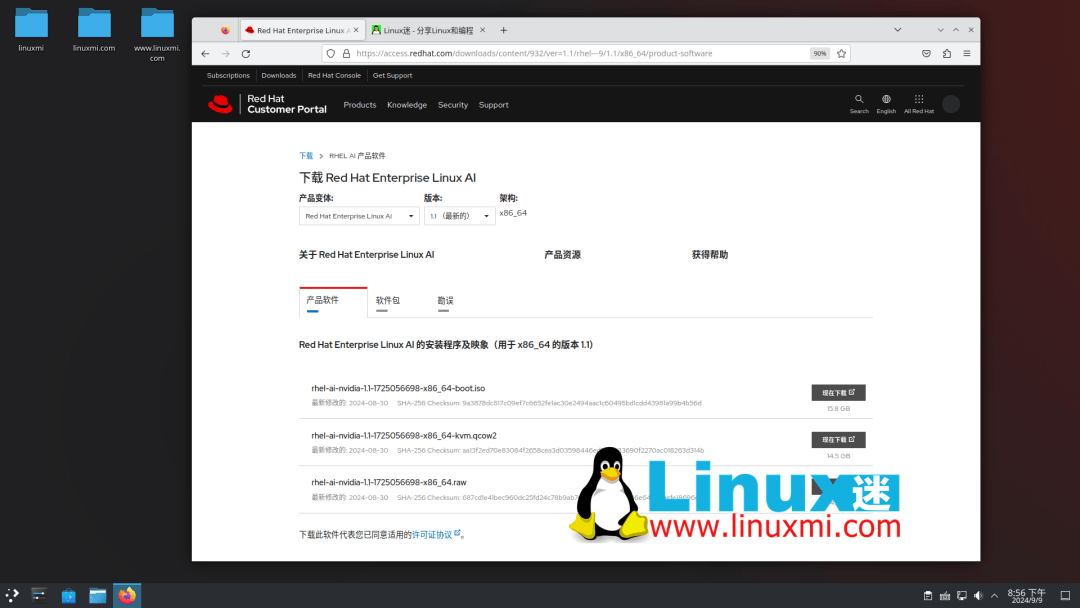Open the 版本 1.1 dropdown
Screen dimensions: 1080x608
tap(459, 215)
